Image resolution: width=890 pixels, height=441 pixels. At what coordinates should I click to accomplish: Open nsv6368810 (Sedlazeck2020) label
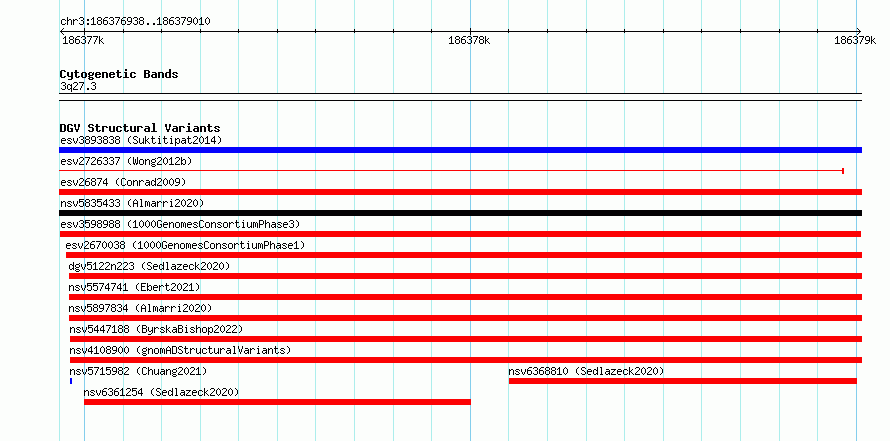(x=586, y=371)
